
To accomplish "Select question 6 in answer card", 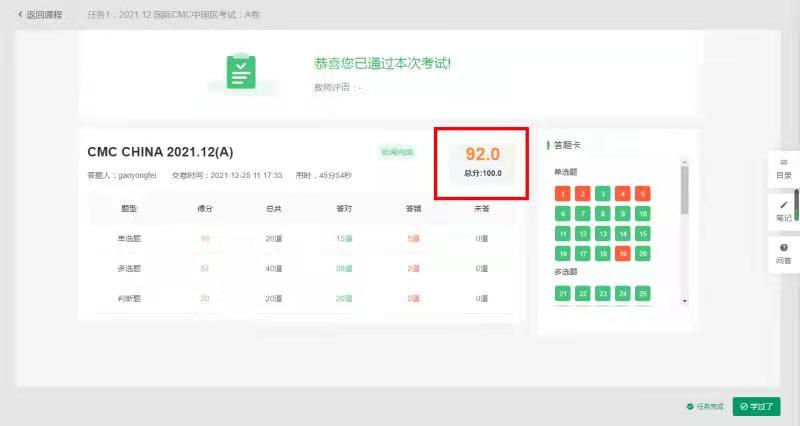I will point(563,214).
